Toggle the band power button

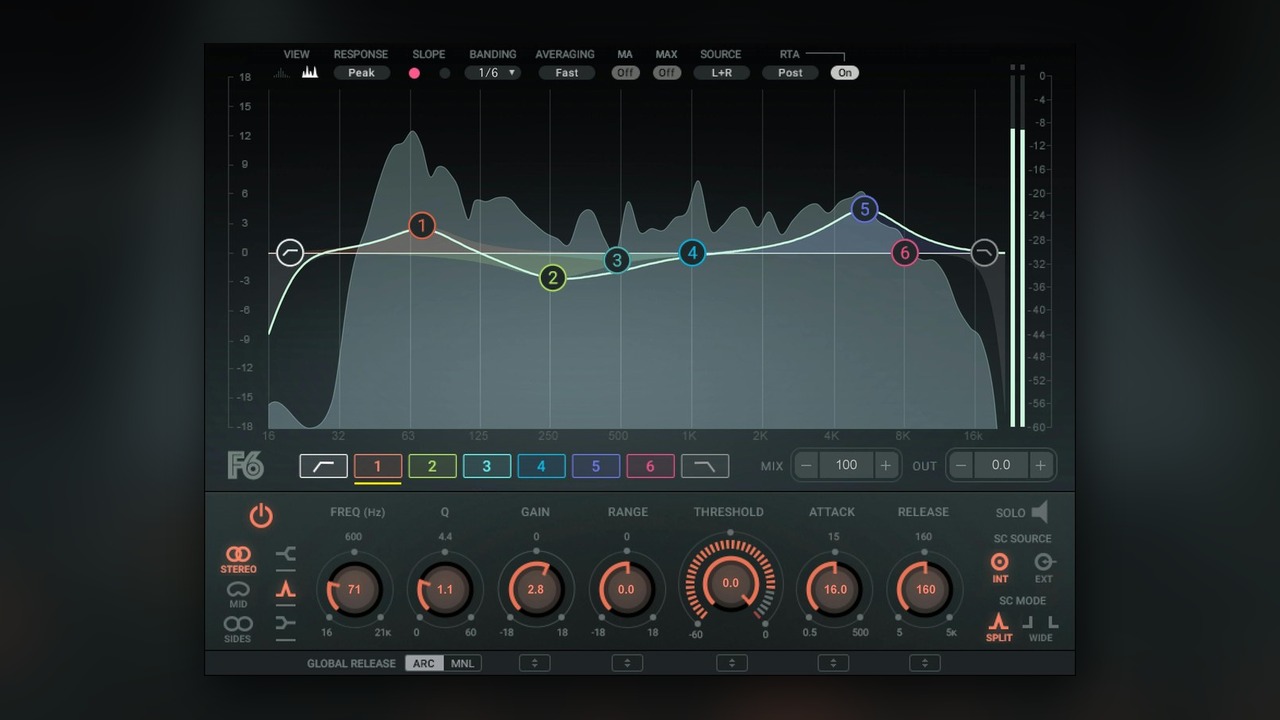click(261, 516)
